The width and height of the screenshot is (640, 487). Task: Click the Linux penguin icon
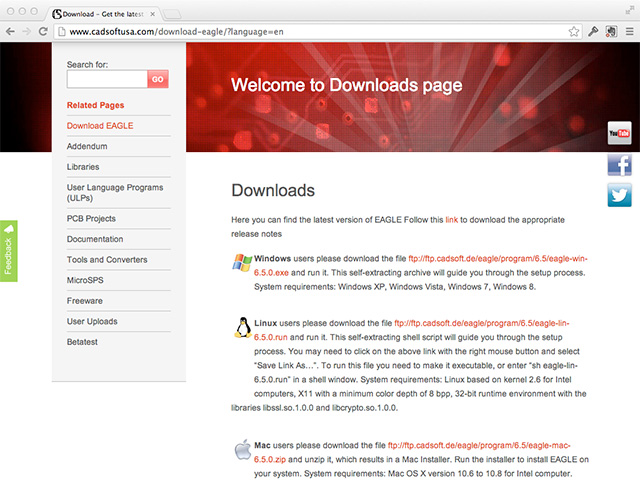tap(242, 327)
